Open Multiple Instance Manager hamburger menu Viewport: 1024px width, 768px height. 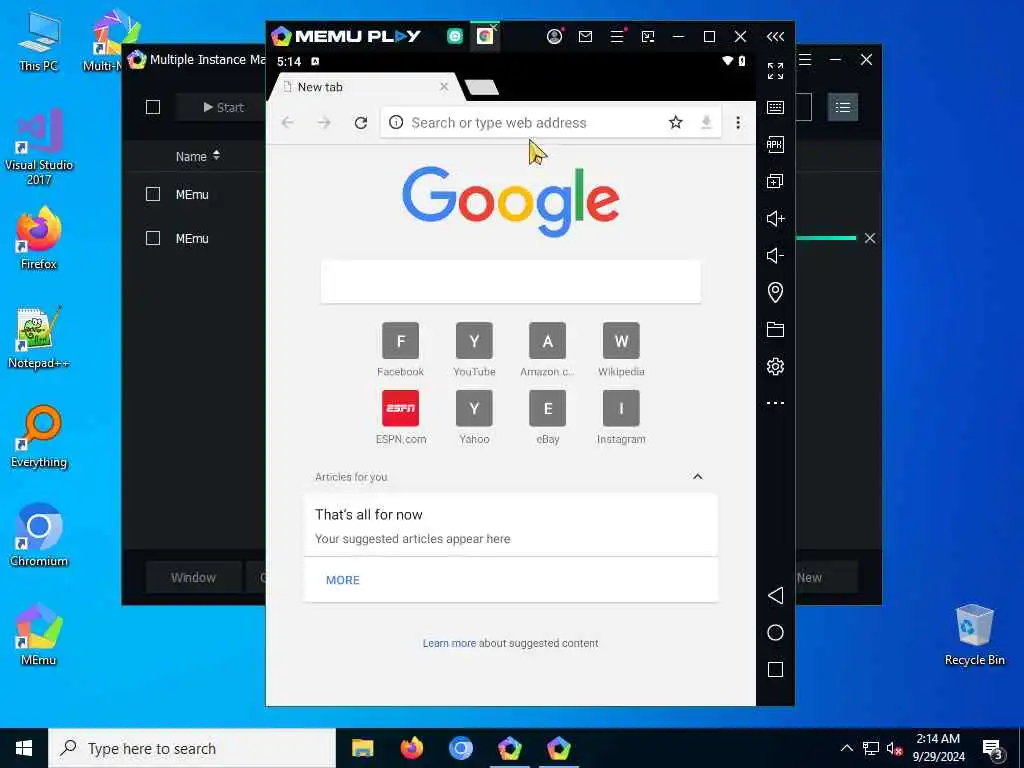pyautogui.click(x=805, y=59)
